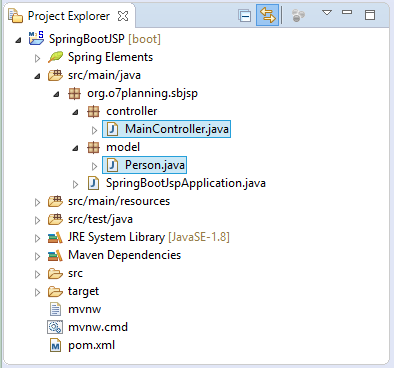Close the Project Explorer tab
Image resolution: width=394 pixels, height=368 pixels.
pos(123,16)
